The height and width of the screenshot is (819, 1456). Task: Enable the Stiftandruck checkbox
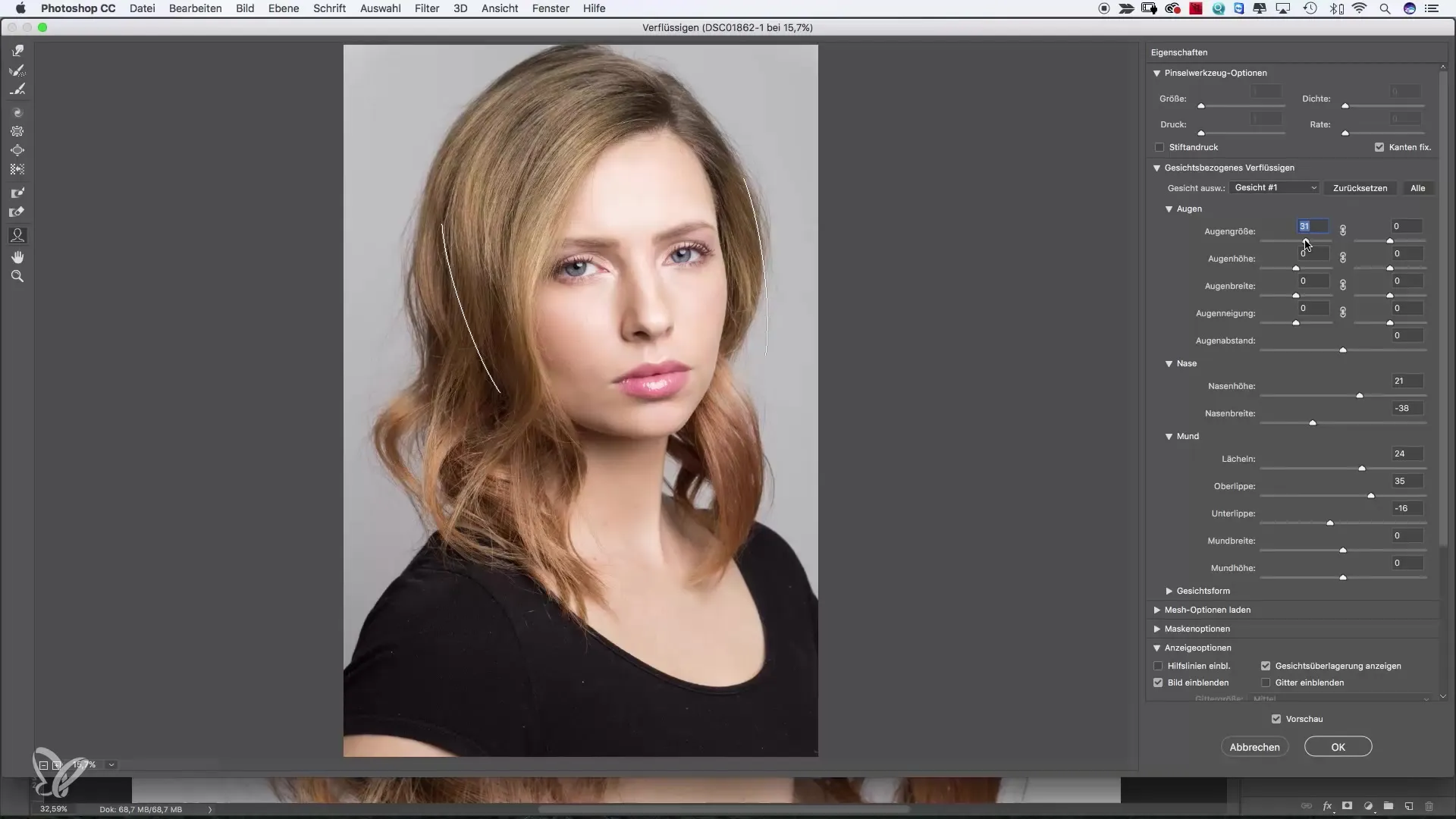1159,147
